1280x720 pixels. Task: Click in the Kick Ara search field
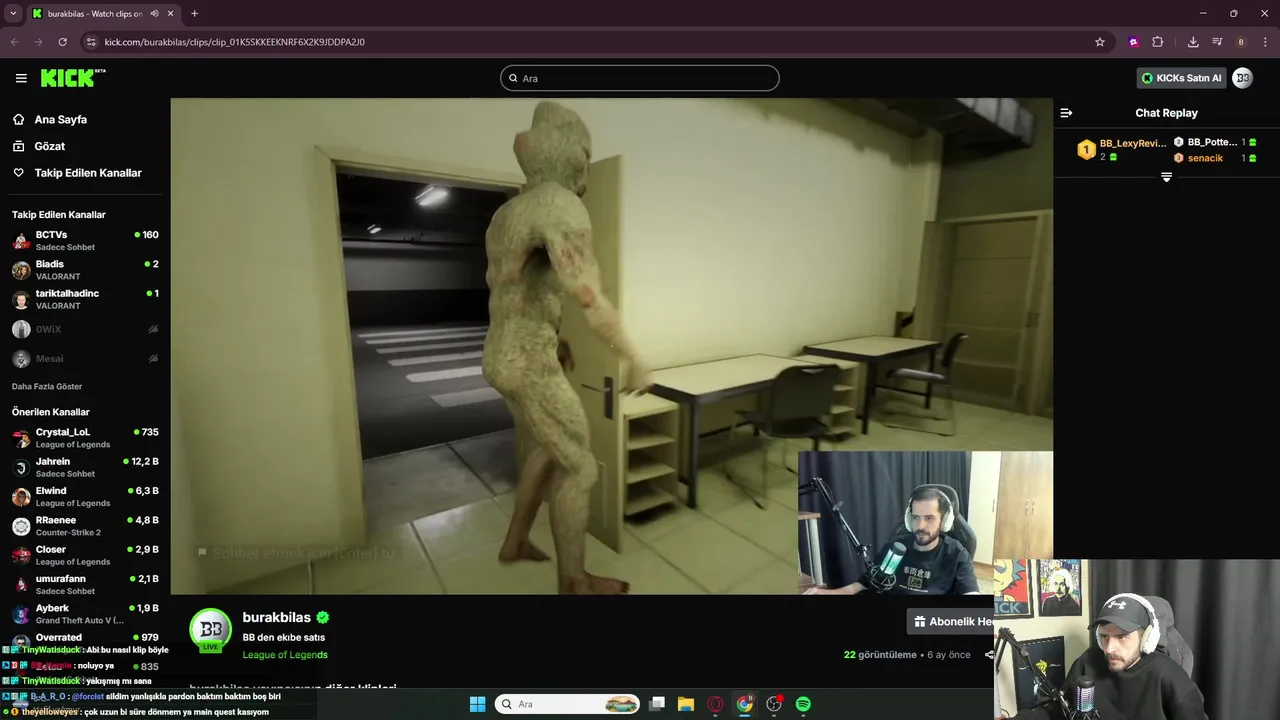tap(640, 78)
